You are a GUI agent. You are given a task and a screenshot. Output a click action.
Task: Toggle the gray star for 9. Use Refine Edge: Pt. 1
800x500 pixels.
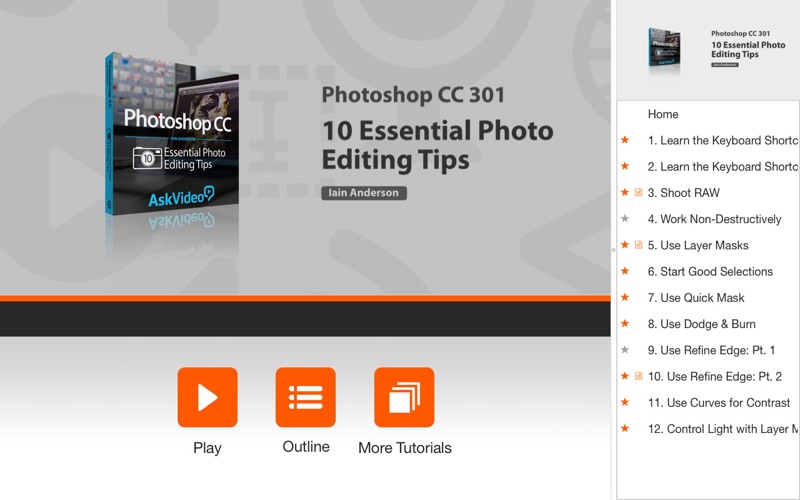[x=624, y=350]
